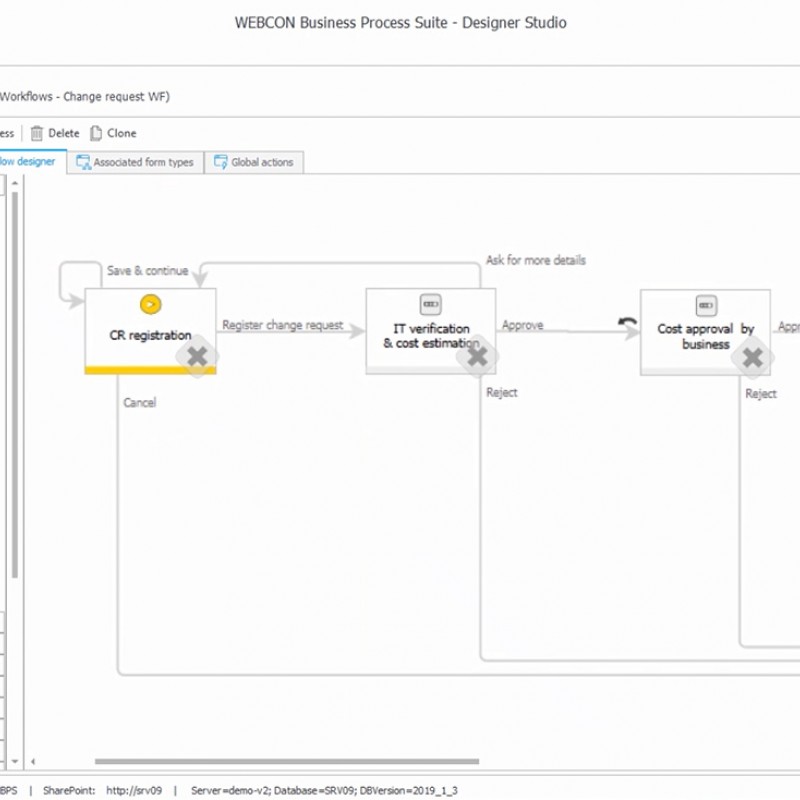
Task: Click the X badge on Cost approval step
Action: click(x=752, y=356)
